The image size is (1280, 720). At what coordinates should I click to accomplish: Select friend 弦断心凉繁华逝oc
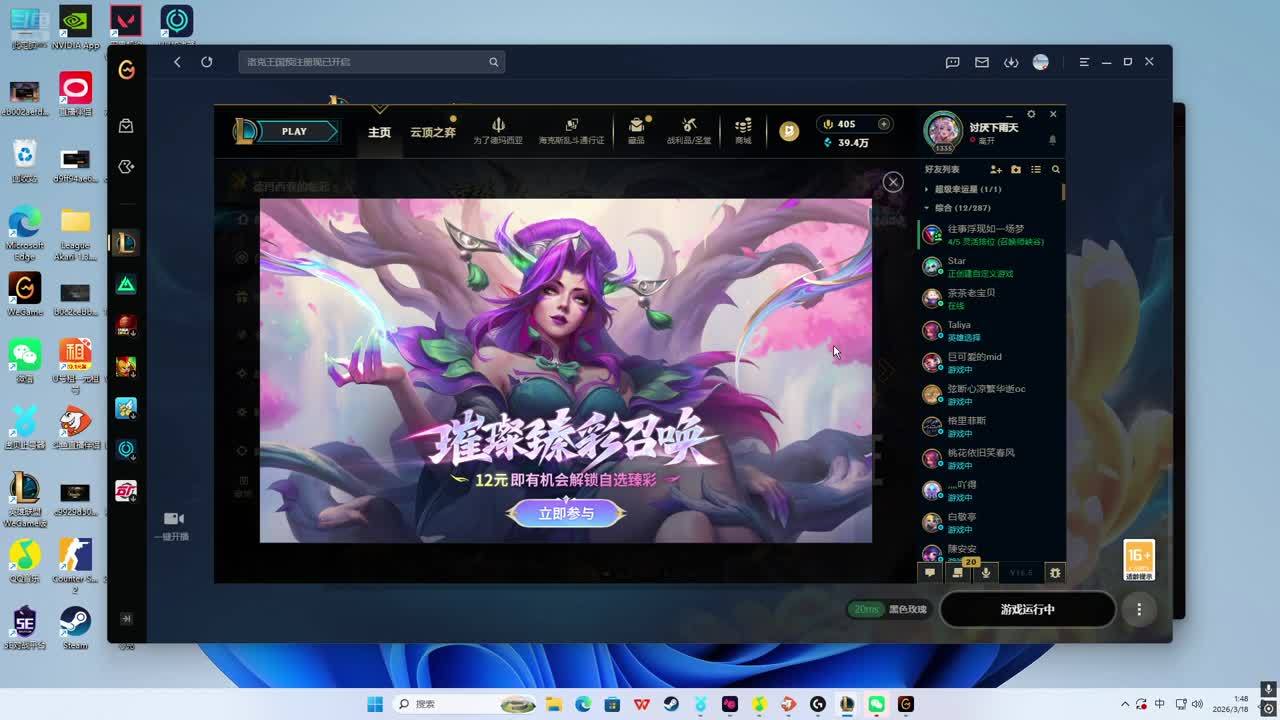[x=990, y=395]
